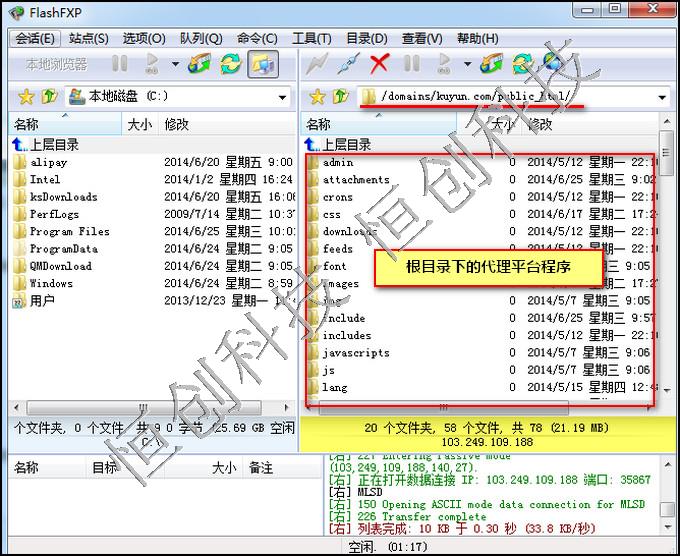Open the 站点(S) menu

click(88, 39)
